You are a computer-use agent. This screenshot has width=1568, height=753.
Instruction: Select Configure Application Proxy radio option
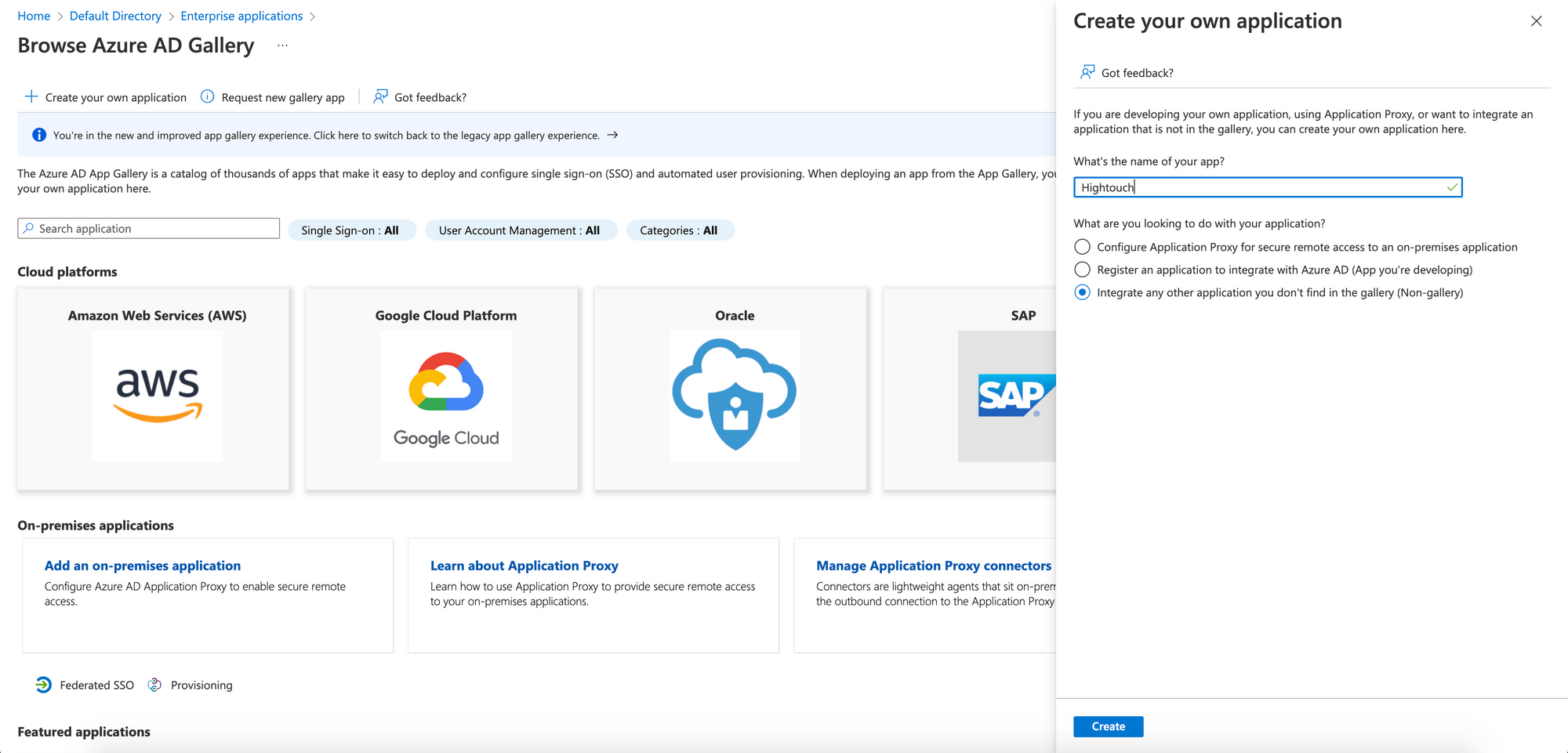[x=1083, y=247]
